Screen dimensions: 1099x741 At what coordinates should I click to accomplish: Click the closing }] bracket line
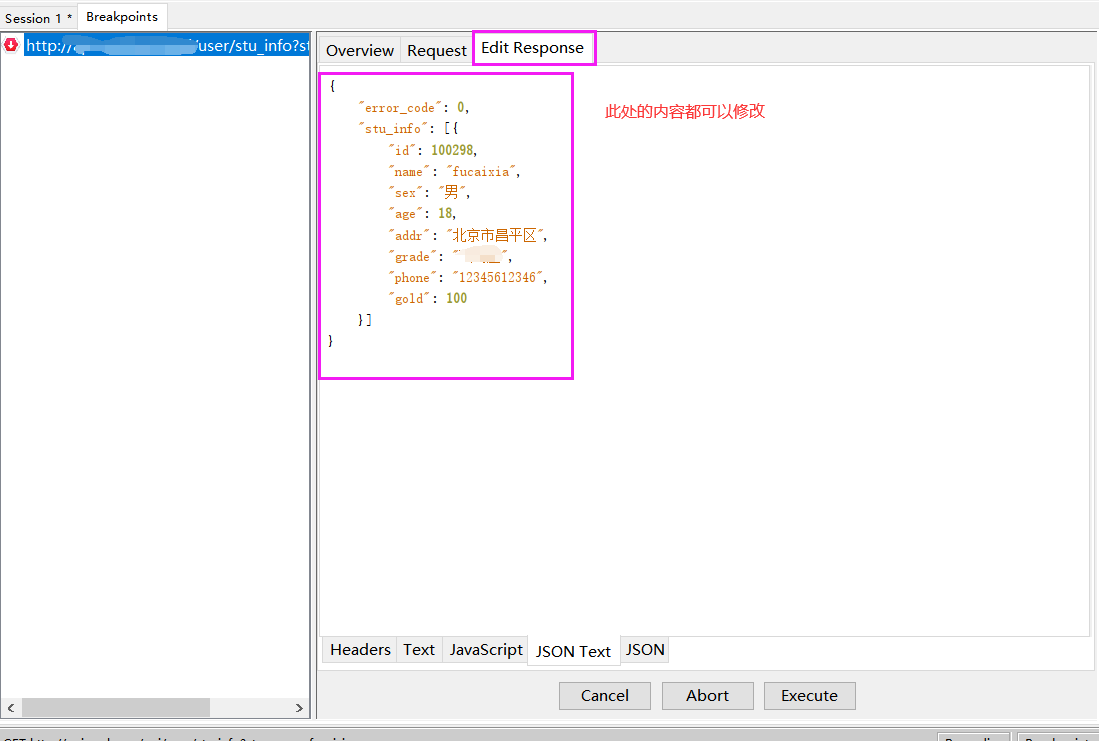coord(364,320)
